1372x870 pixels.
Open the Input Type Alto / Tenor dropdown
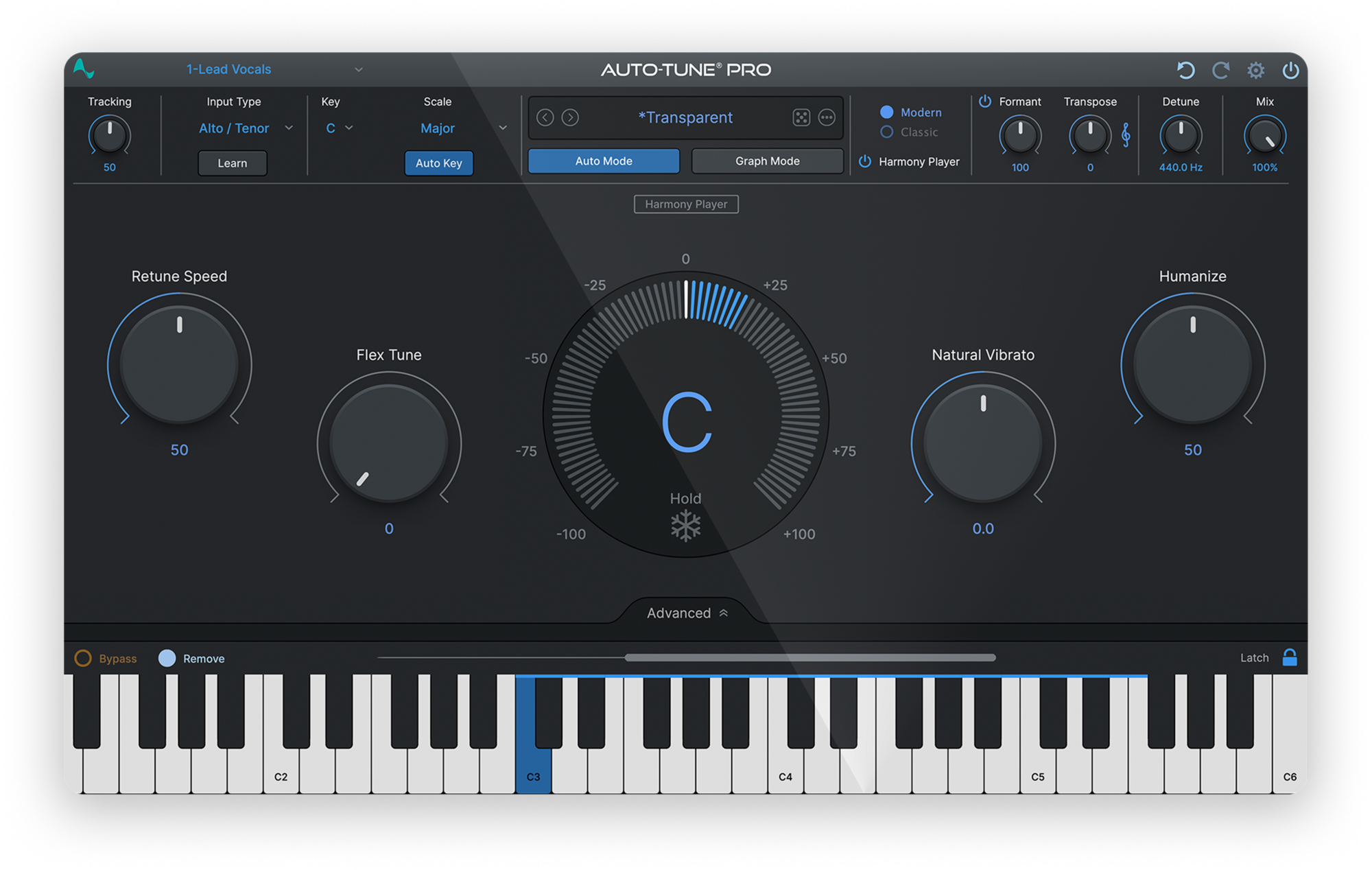point(246,128)
